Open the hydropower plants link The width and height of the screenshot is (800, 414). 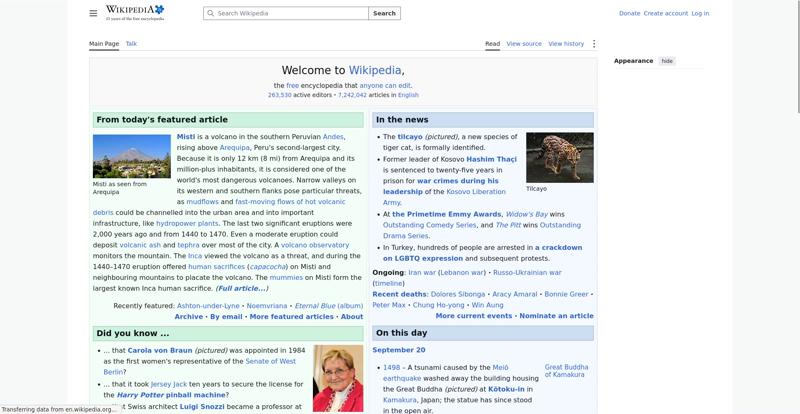(187, 224)
